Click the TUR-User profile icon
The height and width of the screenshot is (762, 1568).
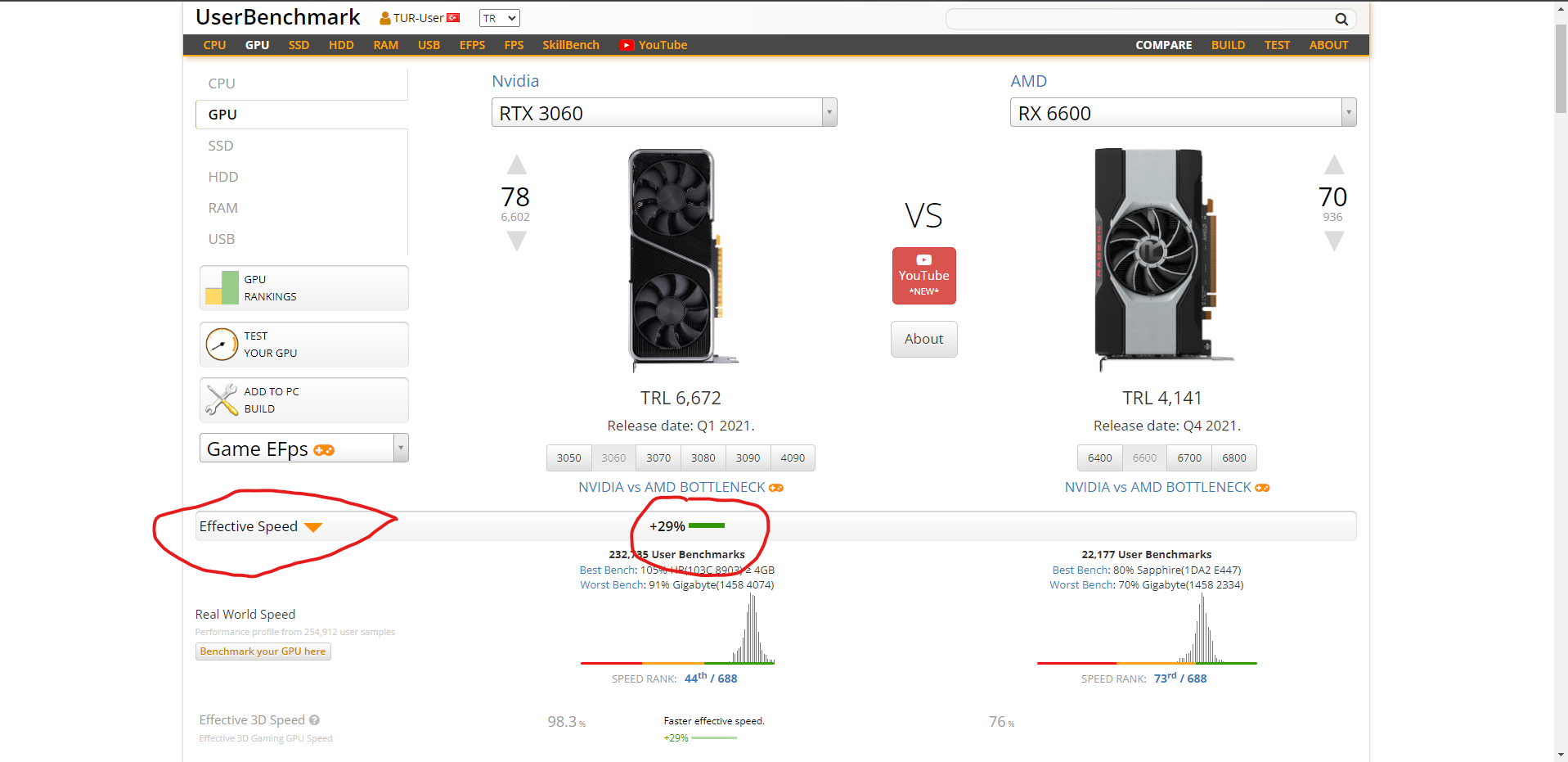click(385, 18)
